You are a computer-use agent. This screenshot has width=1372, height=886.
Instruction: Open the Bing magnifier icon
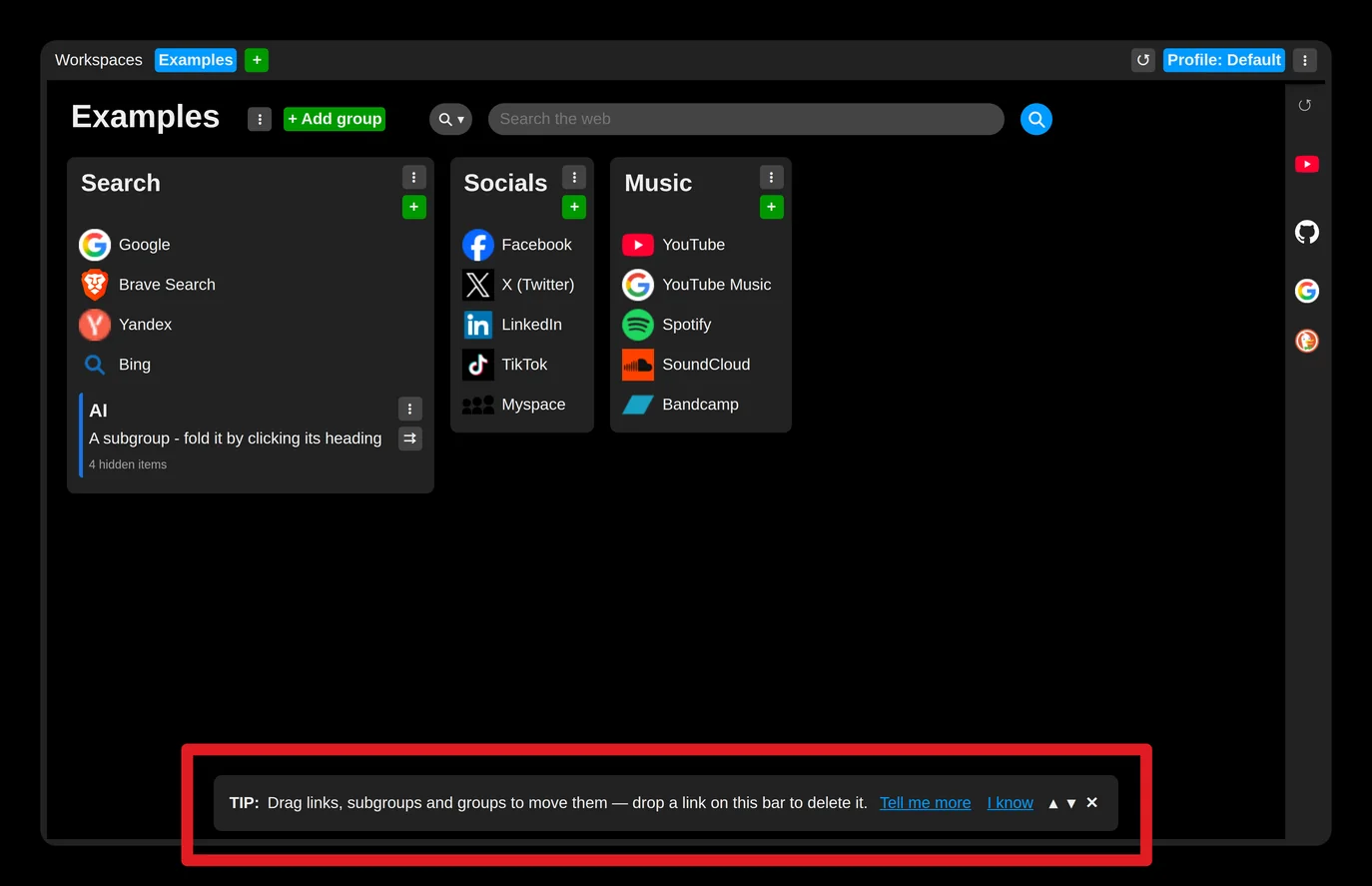[x=95, y=365]
